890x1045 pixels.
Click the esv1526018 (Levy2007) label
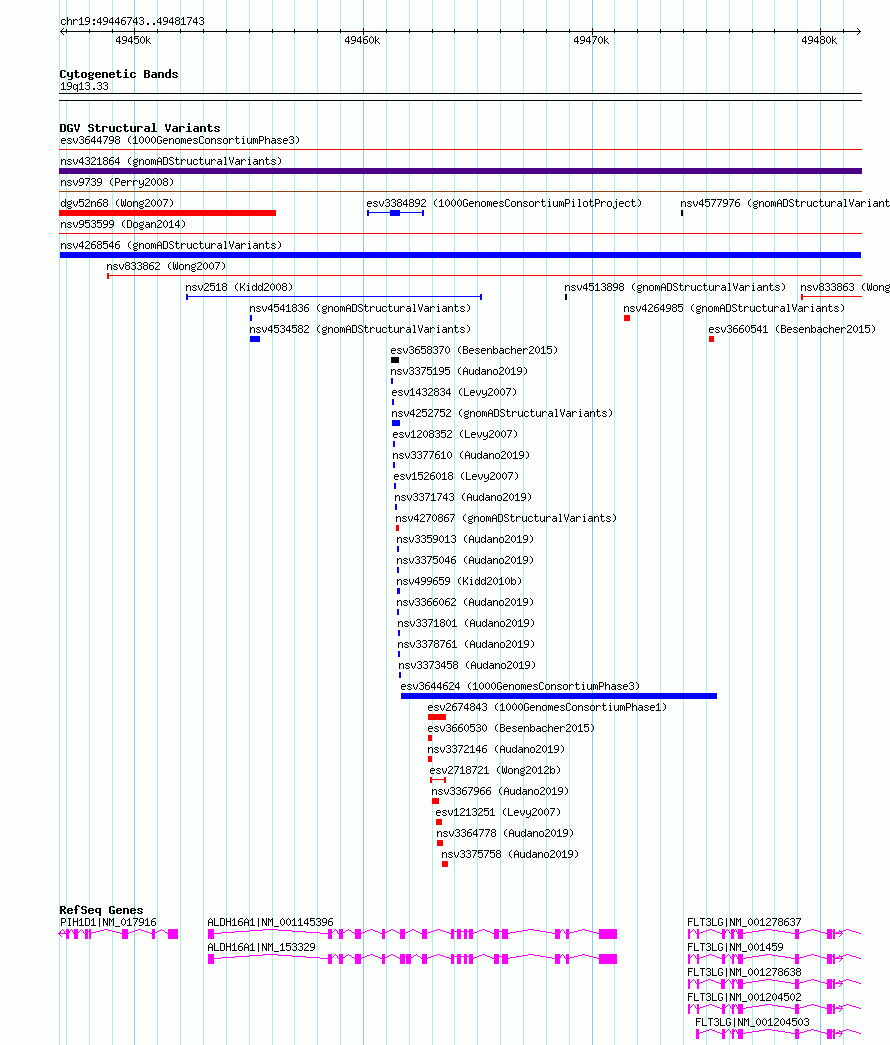click(x=456, y=476)
